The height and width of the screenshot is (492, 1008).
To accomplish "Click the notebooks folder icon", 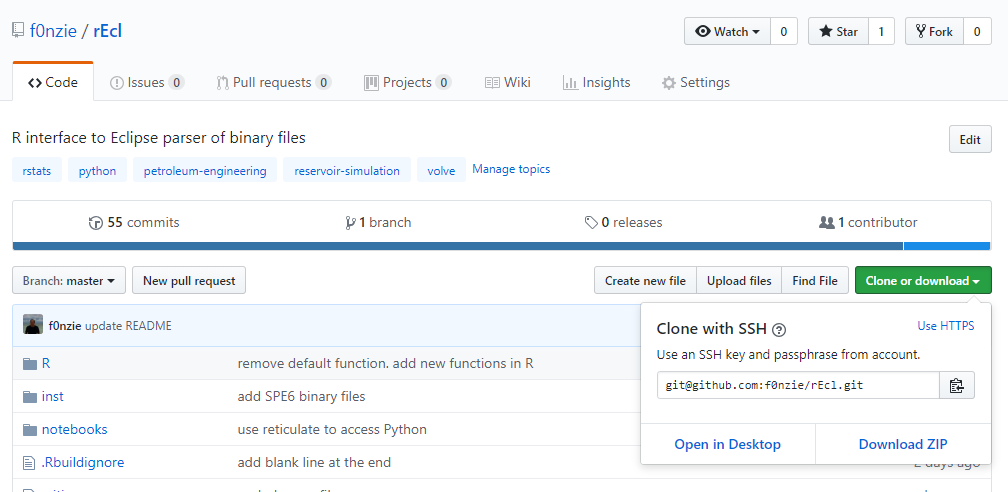I will [x=29, y=429].
